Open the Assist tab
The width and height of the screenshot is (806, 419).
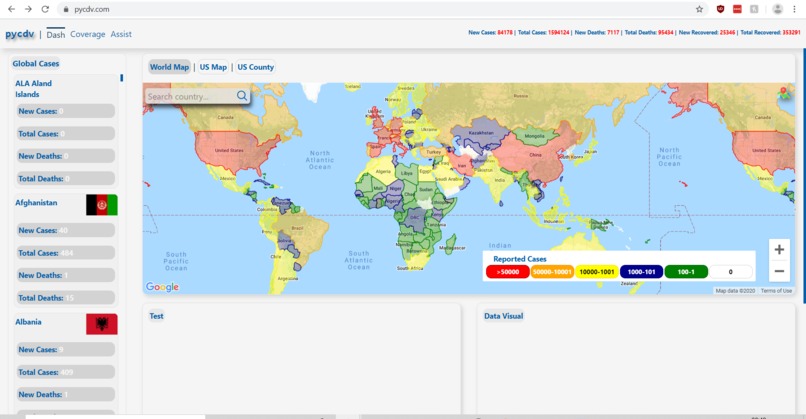121,34
